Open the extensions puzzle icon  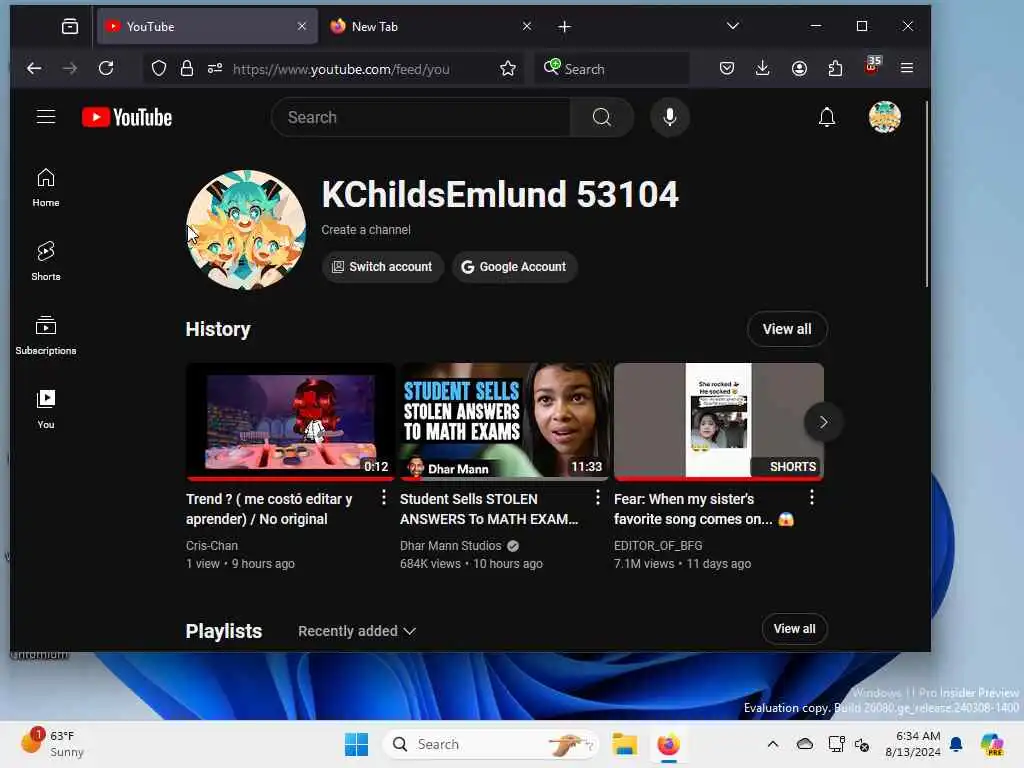pyautogui.click(x=835, y=68)
